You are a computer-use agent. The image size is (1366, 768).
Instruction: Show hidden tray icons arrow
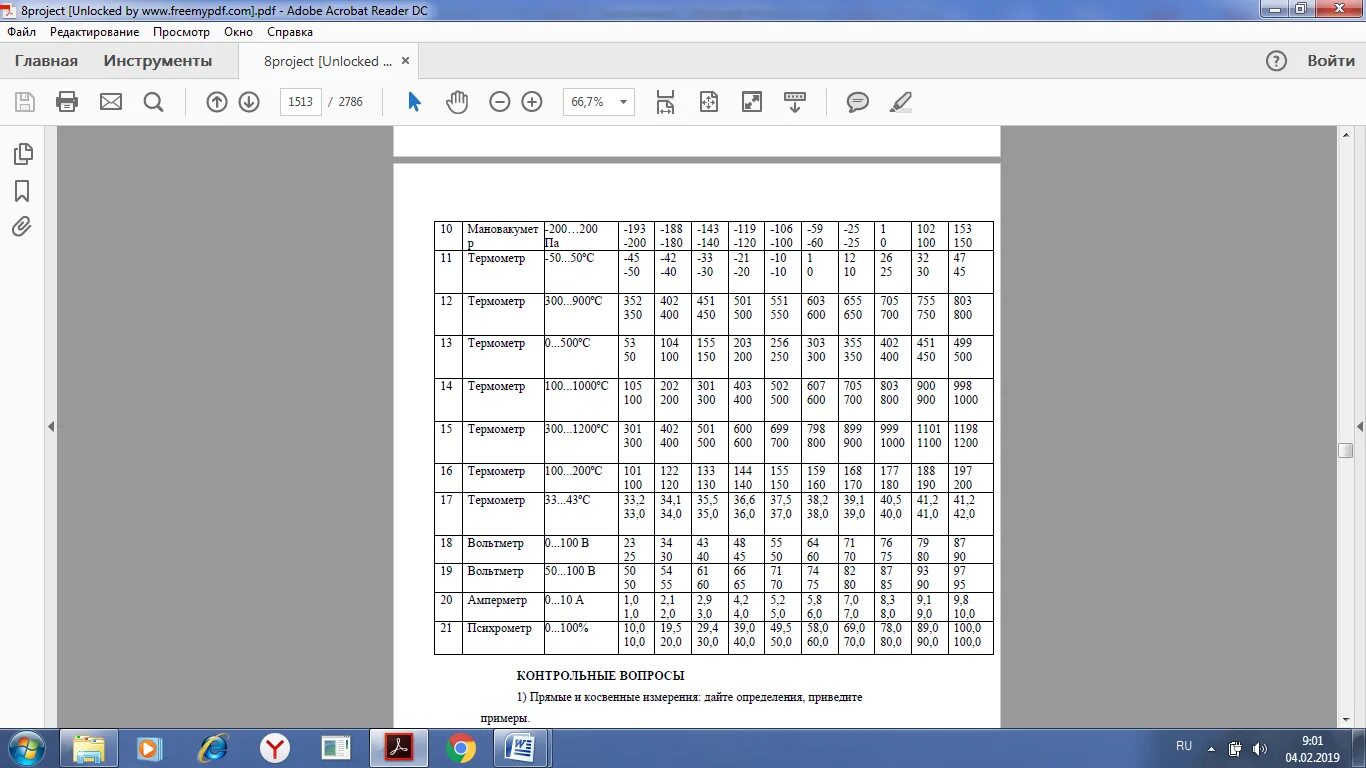[x=1212, y=748]
